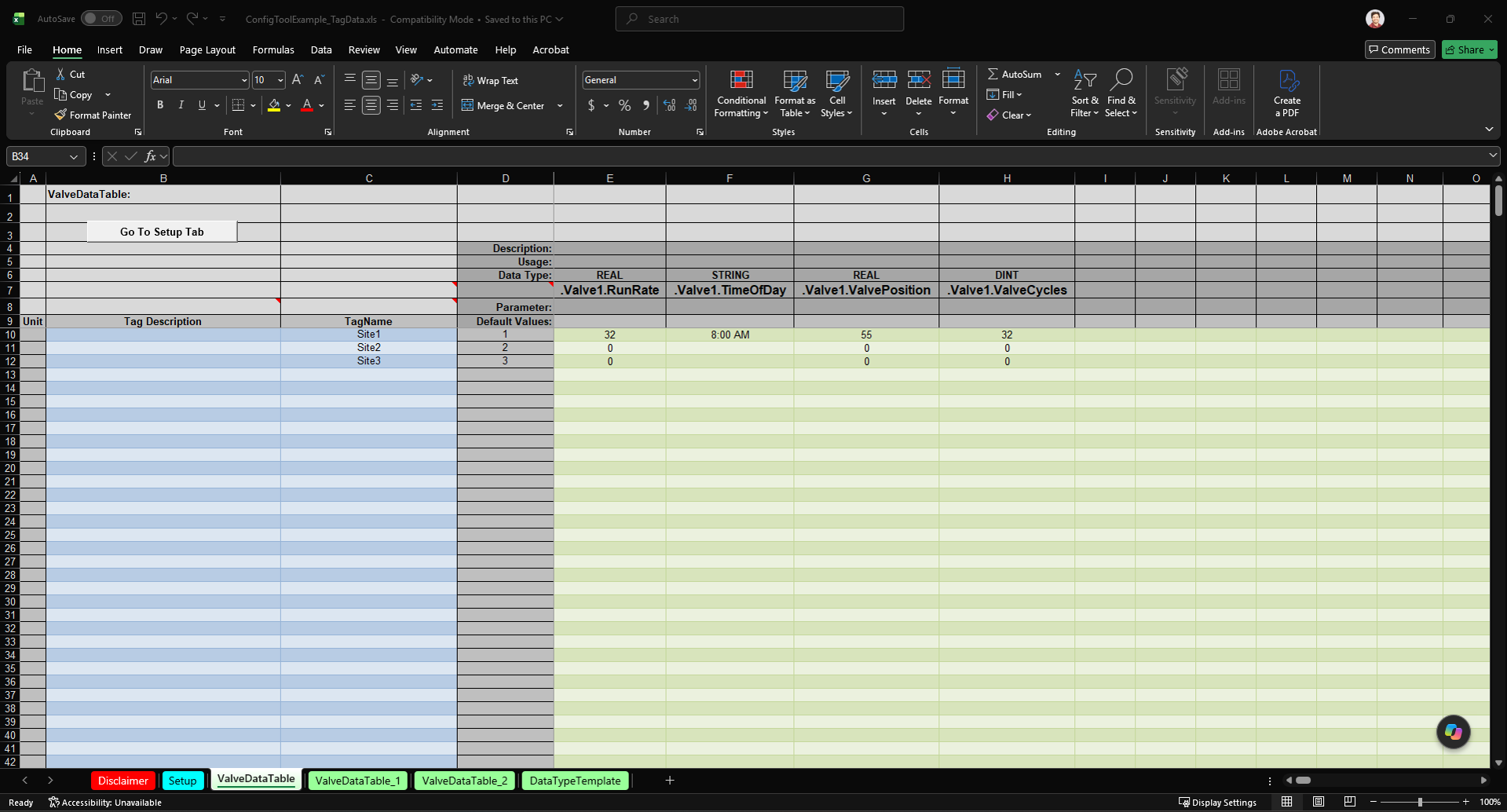Apply the Comma Style number format

646,105
